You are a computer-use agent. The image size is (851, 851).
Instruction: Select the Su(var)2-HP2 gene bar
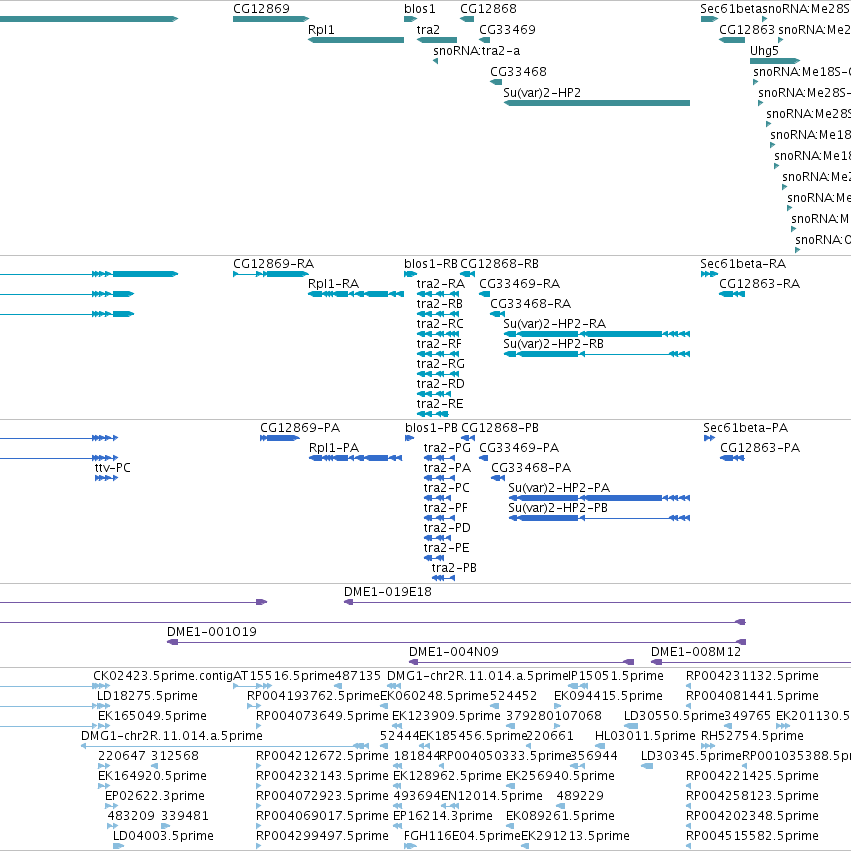596,103
